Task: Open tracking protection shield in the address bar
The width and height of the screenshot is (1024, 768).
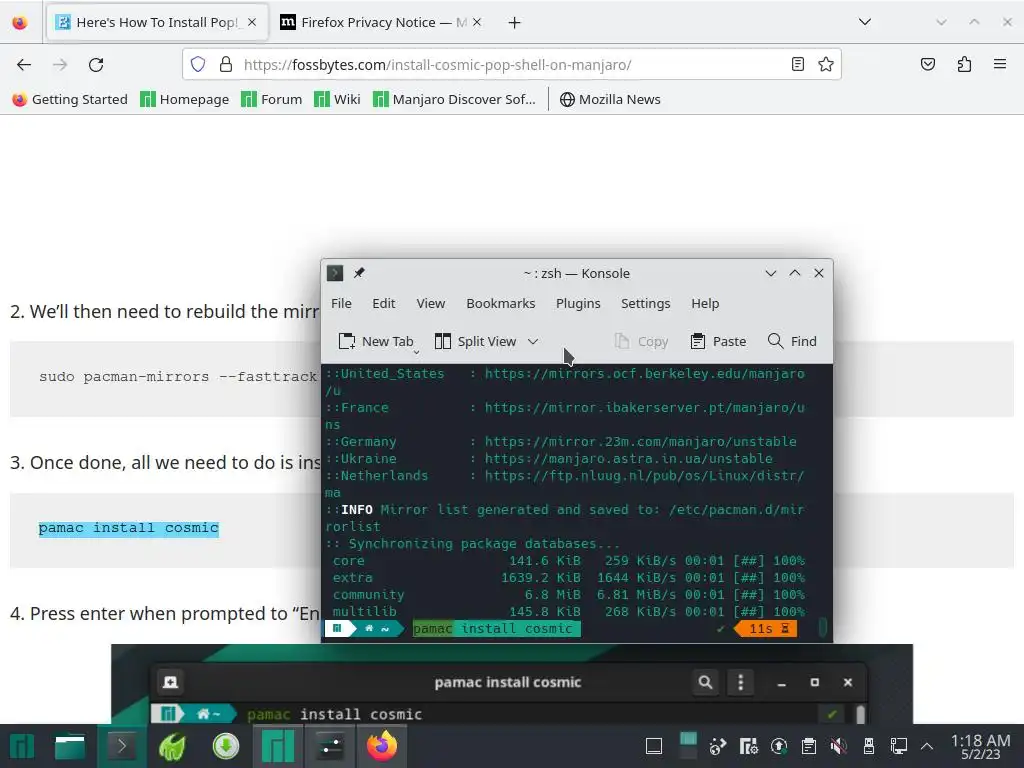Action: 198,64
